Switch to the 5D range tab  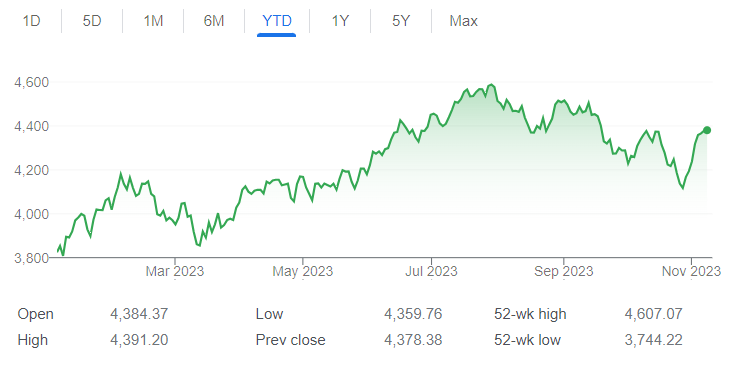[92, 21]
